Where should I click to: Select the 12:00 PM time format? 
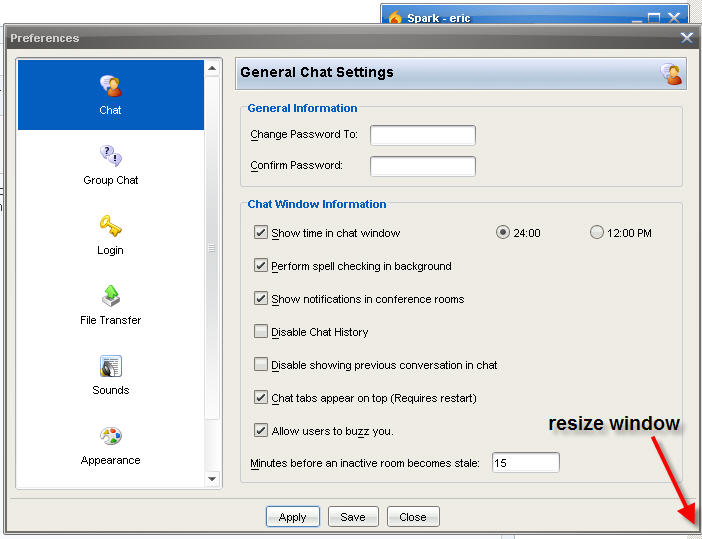point(597,233)
